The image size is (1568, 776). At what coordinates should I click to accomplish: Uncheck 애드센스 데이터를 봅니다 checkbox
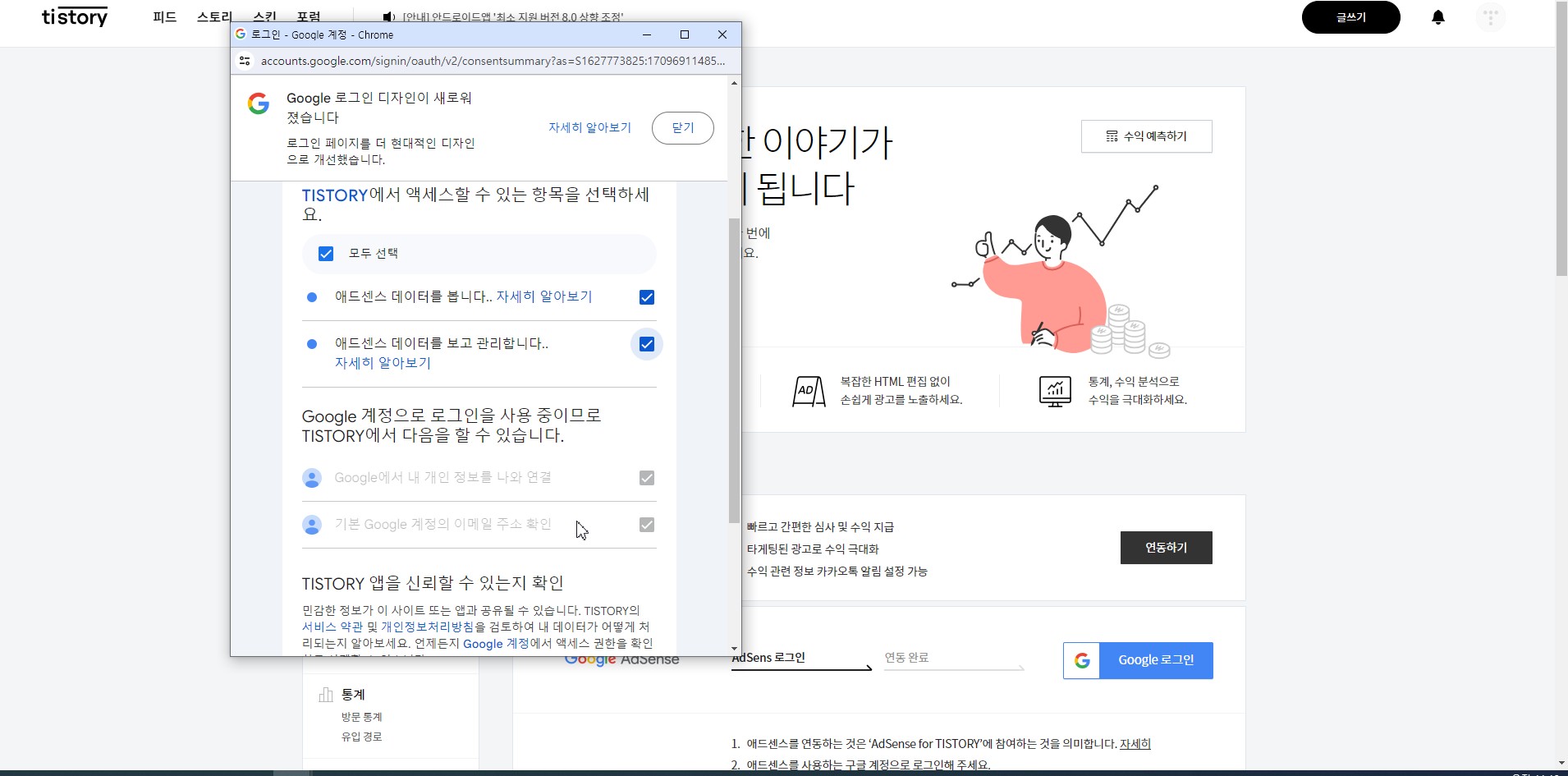click(x=647, y=297)
